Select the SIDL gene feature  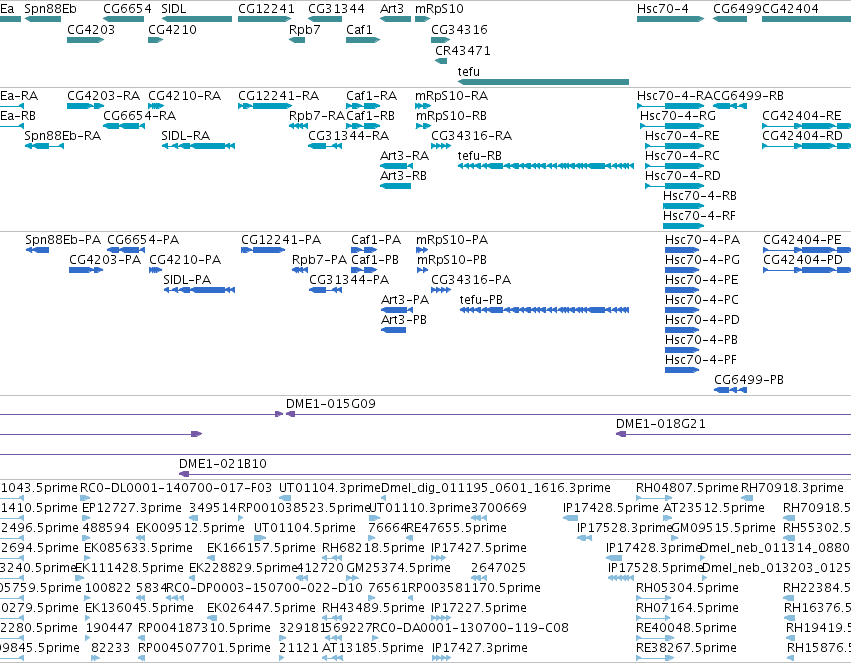196,19
